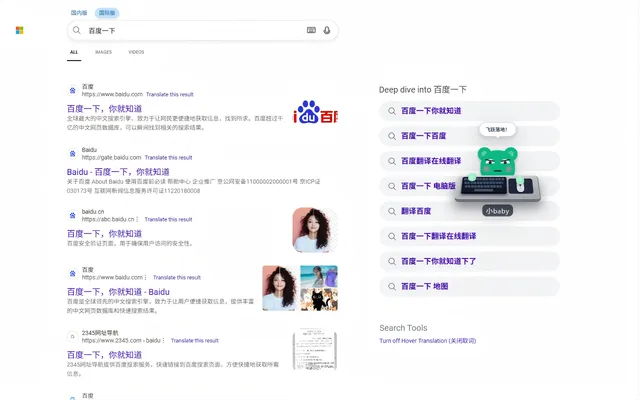Click search icon beside 百度一下翻译在线翻译
Screen dimensions: 640x400
tap(391, 236)
